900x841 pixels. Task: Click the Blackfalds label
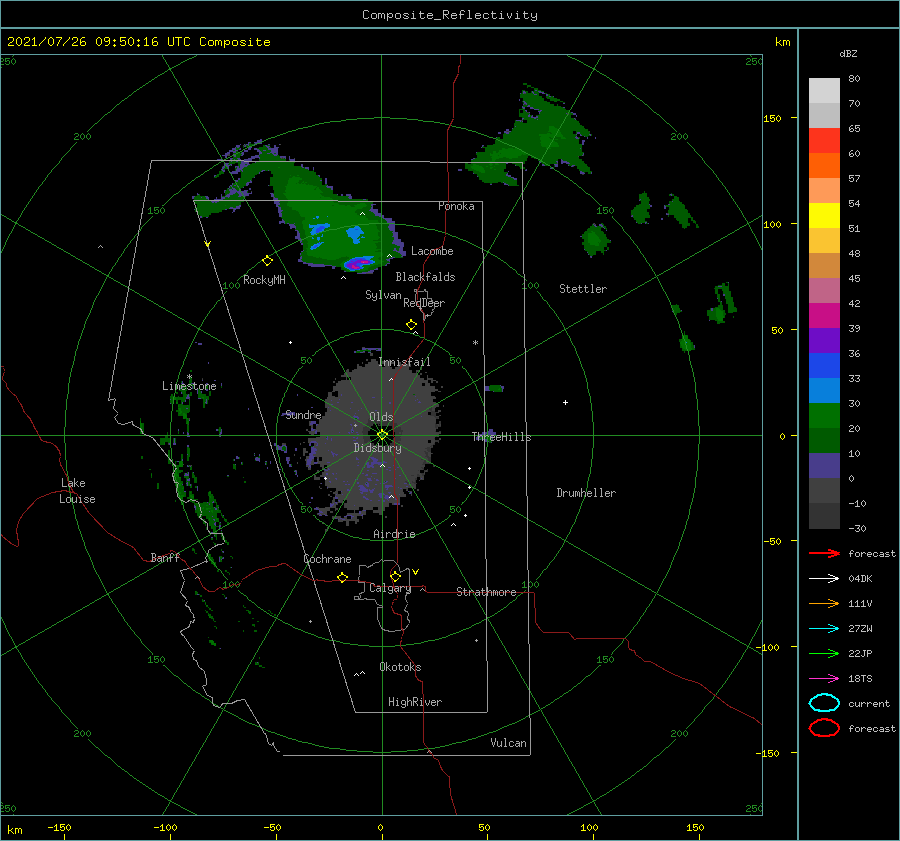[x=425, y=277]
